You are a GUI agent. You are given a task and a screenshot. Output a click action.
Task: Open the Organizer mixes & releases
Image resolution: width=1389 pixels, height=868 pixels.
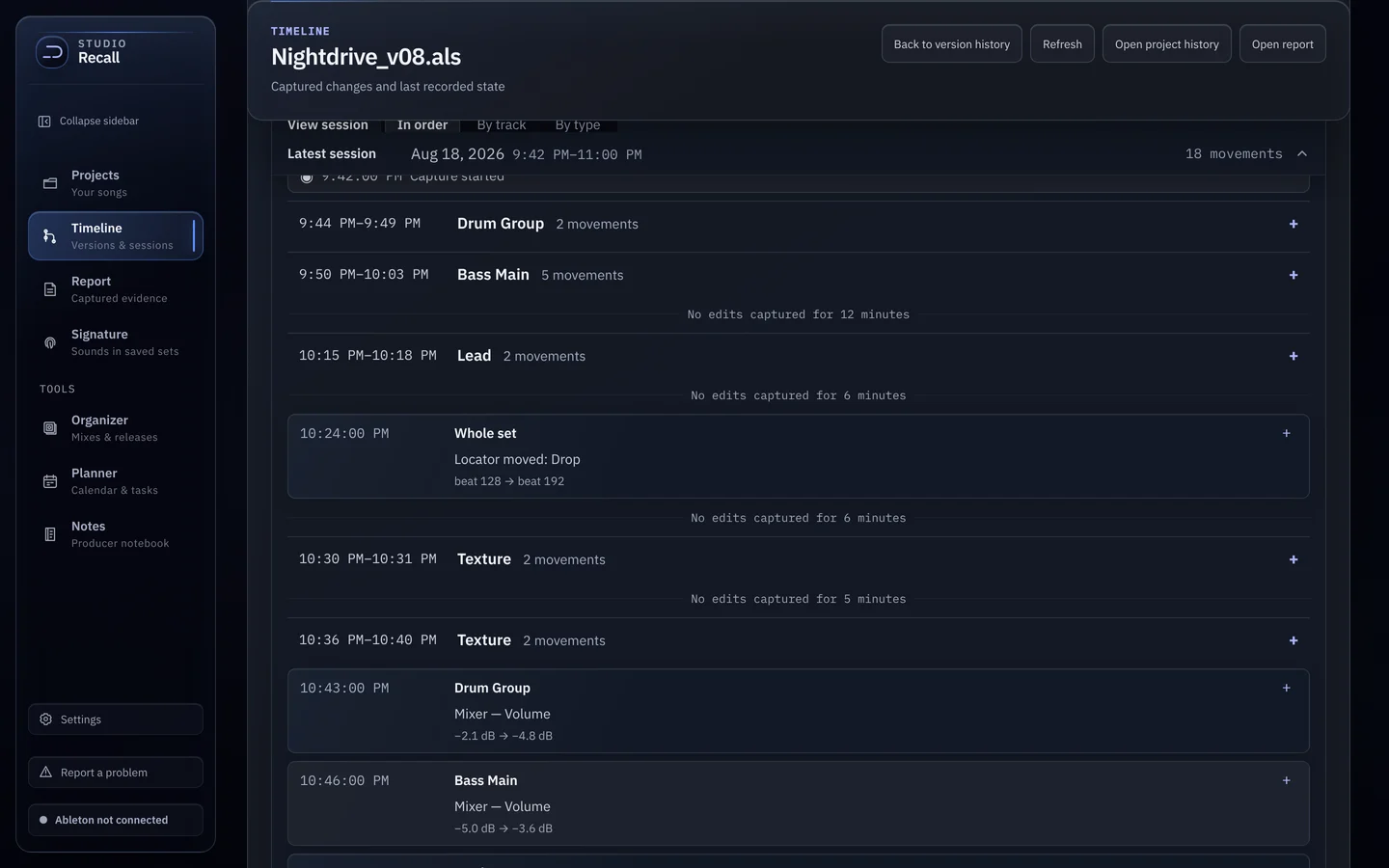click(116, 428)
